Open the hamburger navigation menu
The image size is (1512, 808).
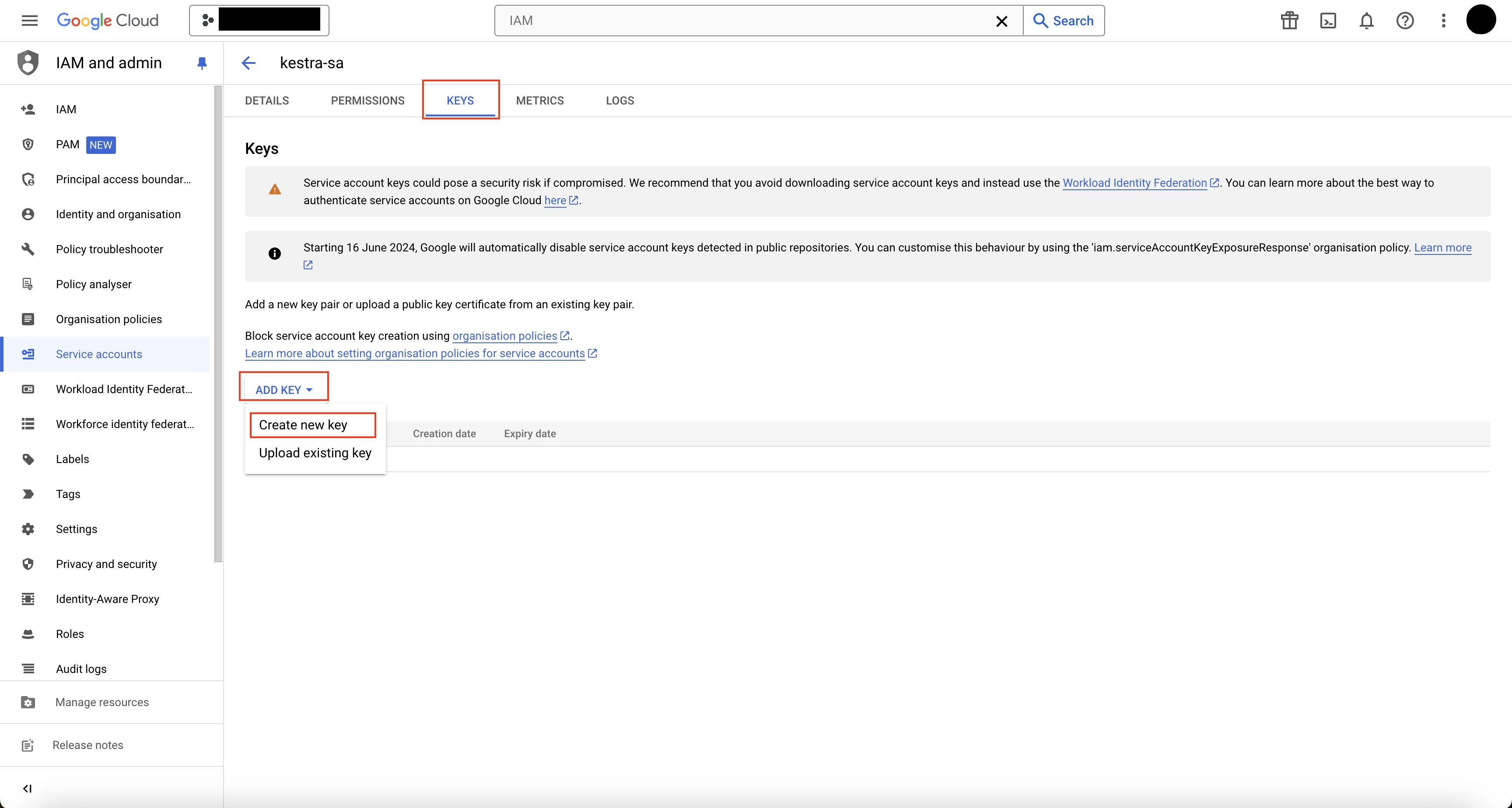click(x=29, y=21)
